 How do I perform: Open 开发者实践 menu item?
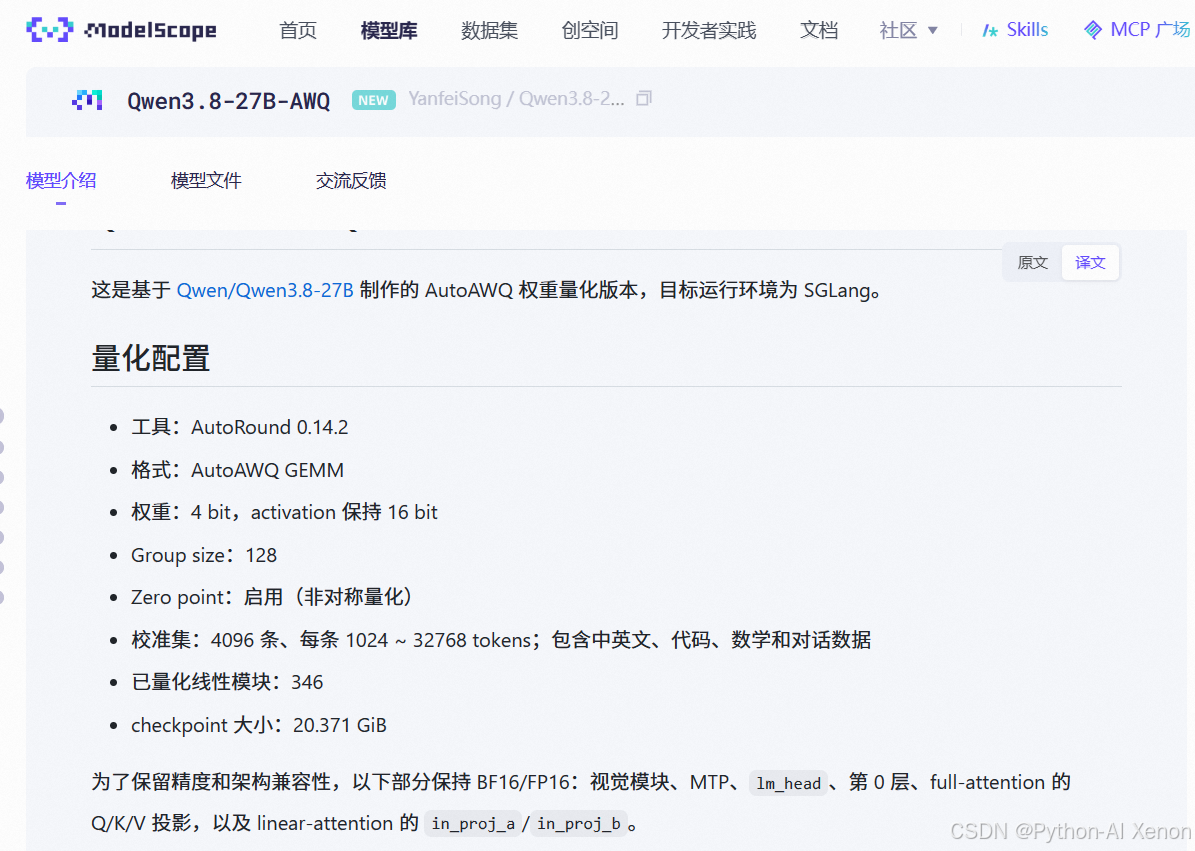tap(709, 30)
